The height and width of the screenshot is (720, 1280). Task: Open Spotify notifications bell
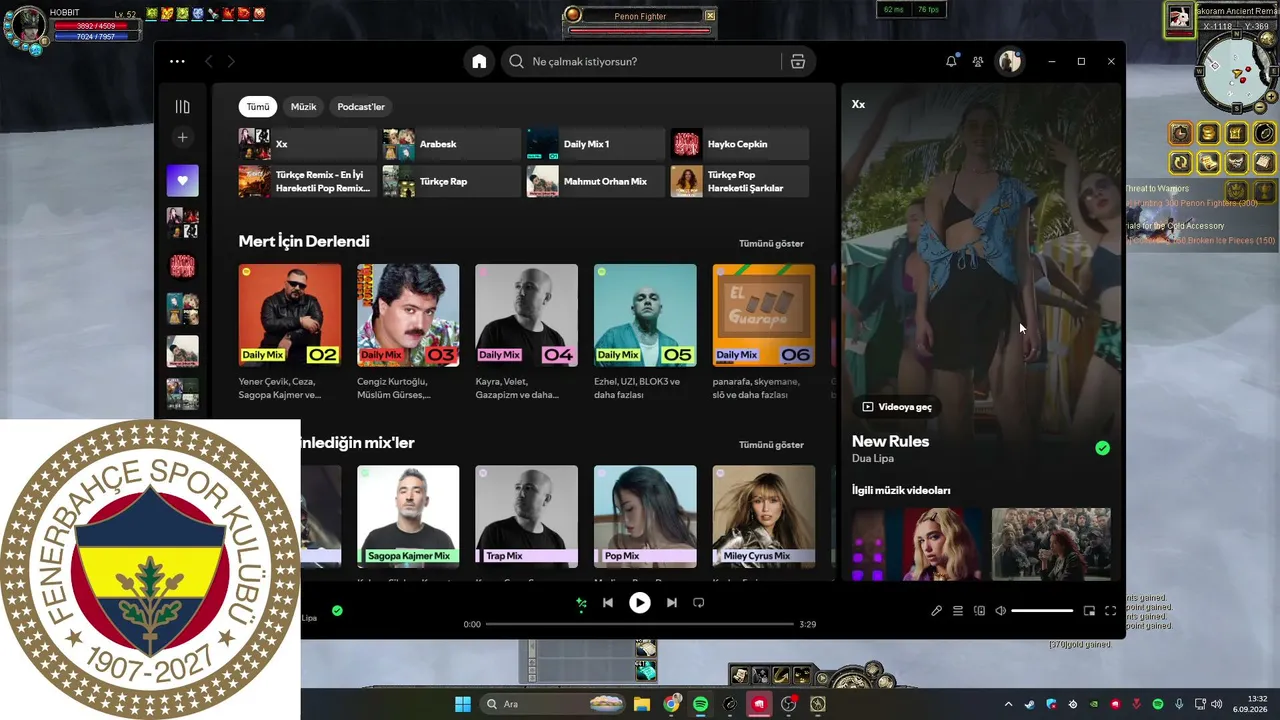point(951,62)
